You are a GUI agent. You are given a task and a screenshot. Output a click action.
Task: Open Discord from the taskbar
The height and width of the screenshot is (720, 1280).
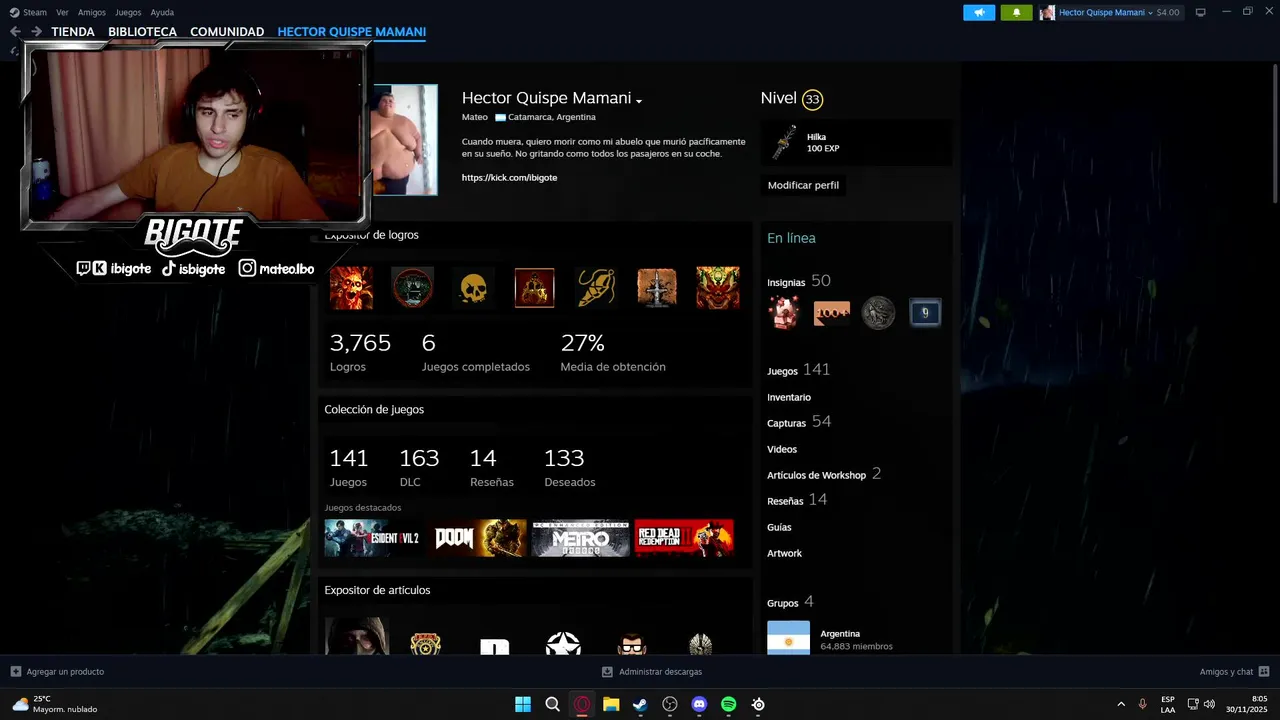pos(699,704)
